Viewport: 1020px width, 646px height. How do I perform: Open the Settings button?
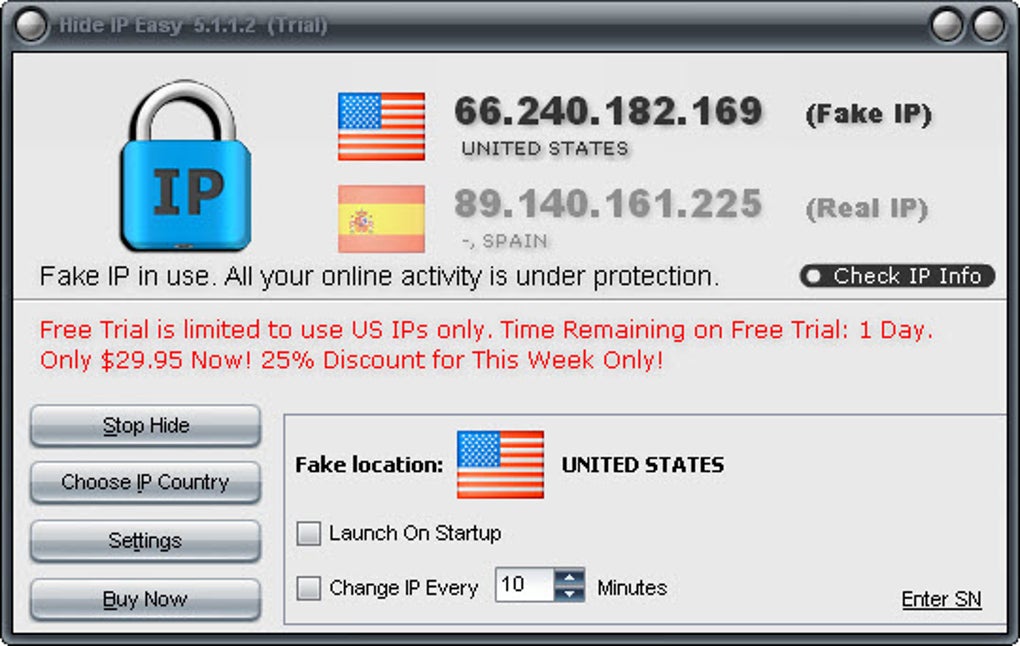coord(146,541)
